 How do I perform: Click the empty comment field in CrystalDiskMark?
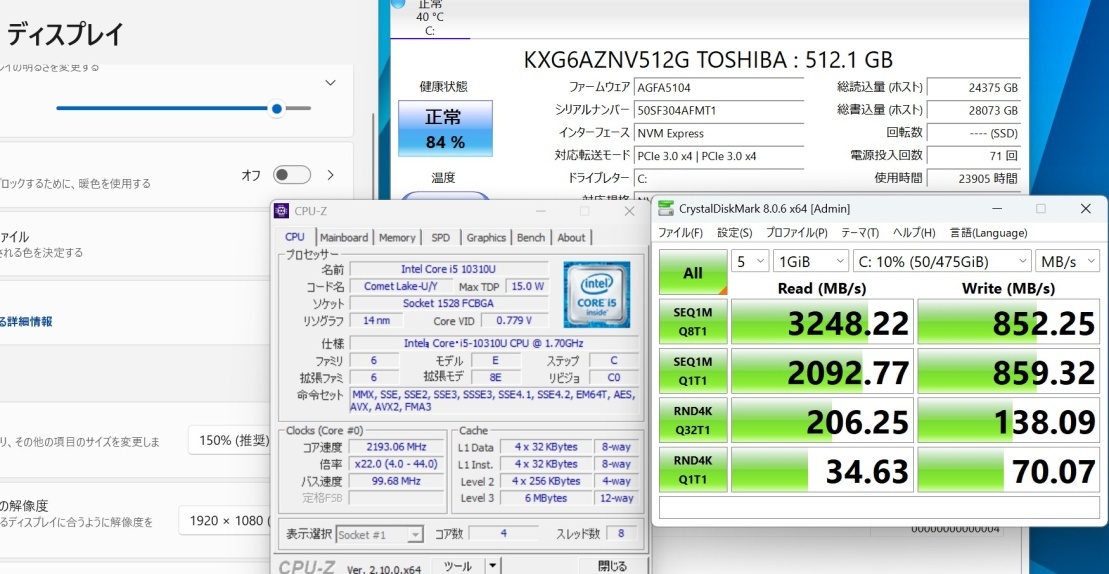(x=879, y=508)
